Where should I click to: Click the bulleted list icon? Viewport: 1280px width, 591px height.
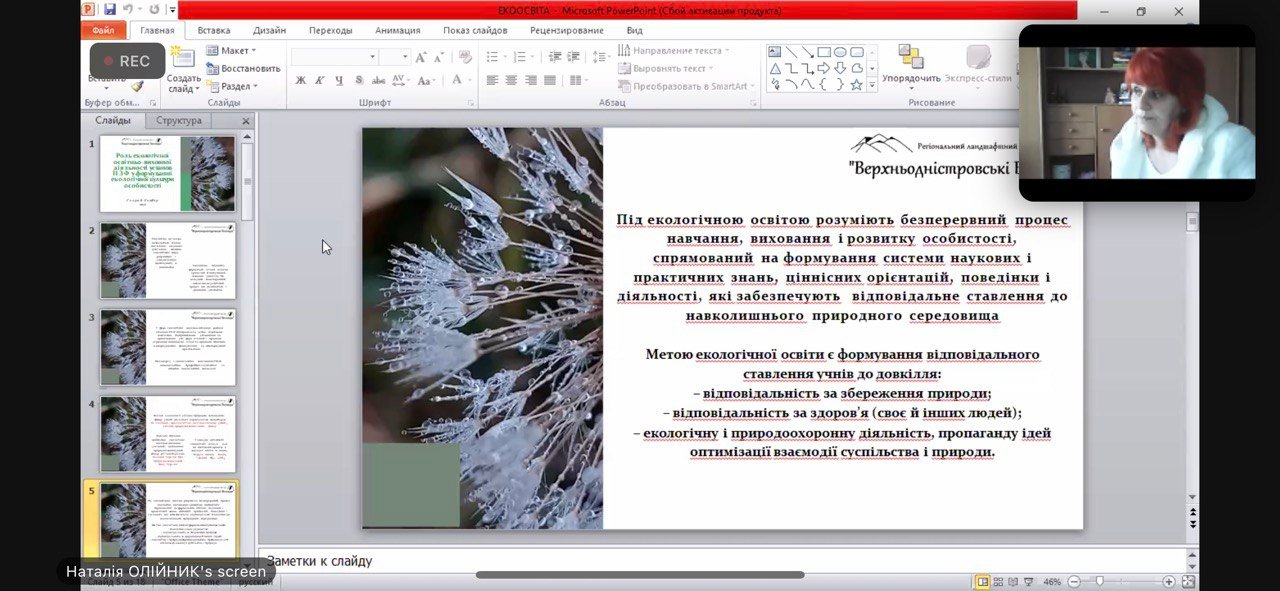pos(492,57)
